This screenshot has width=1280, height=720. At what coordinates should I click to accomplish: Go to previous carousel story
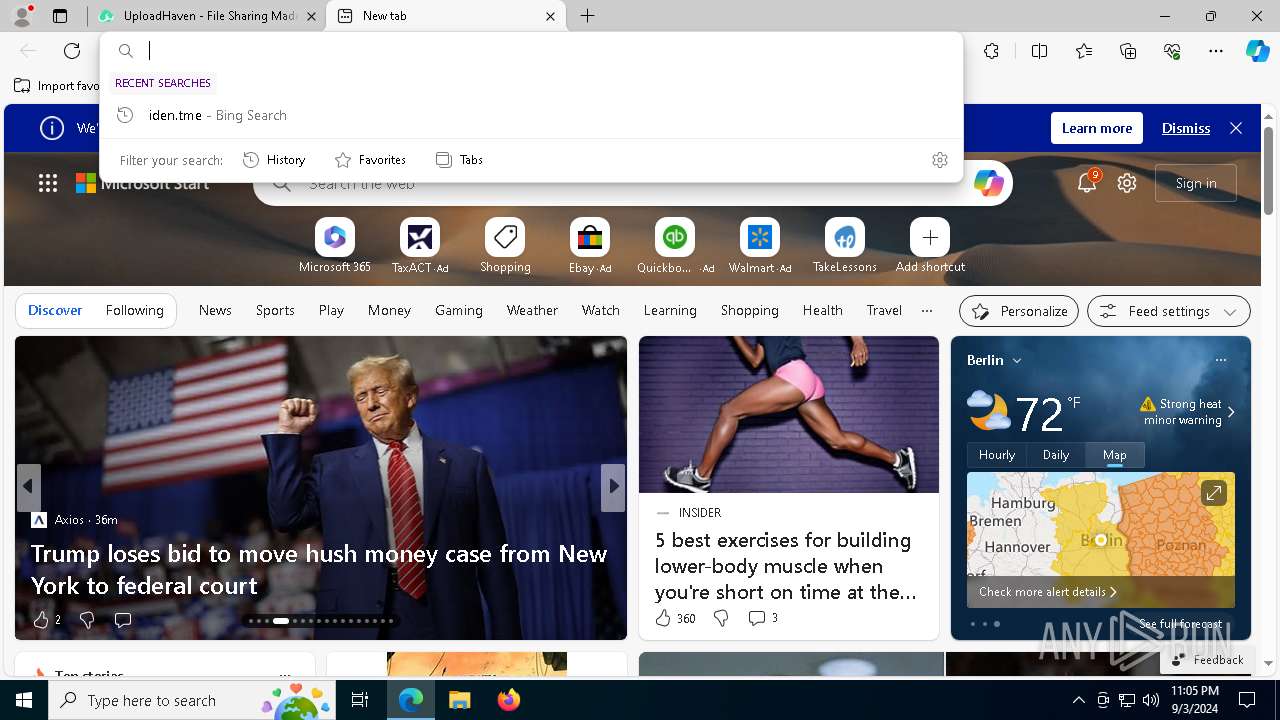(28, 487)
